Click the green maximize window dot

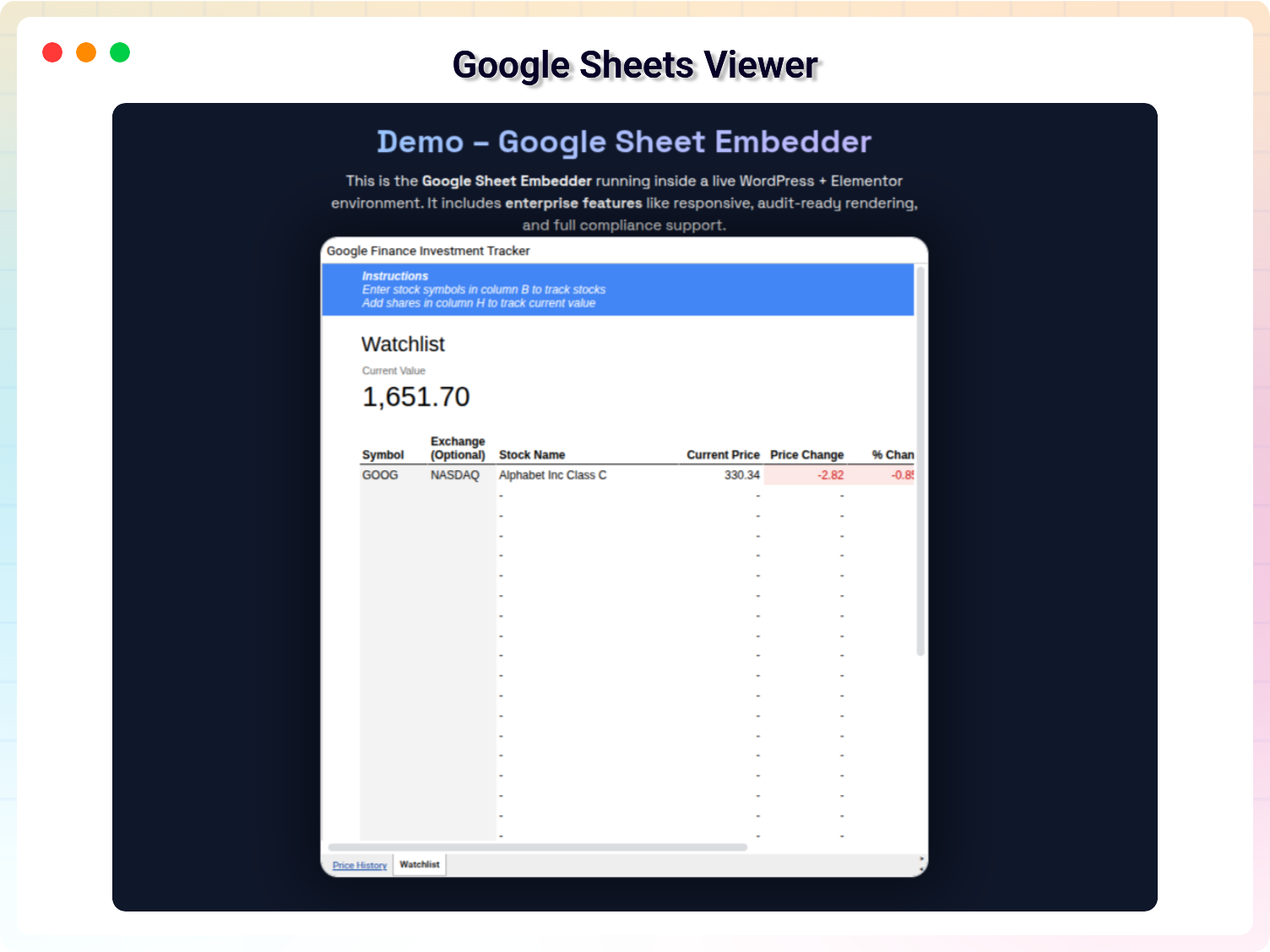(120, 52)
